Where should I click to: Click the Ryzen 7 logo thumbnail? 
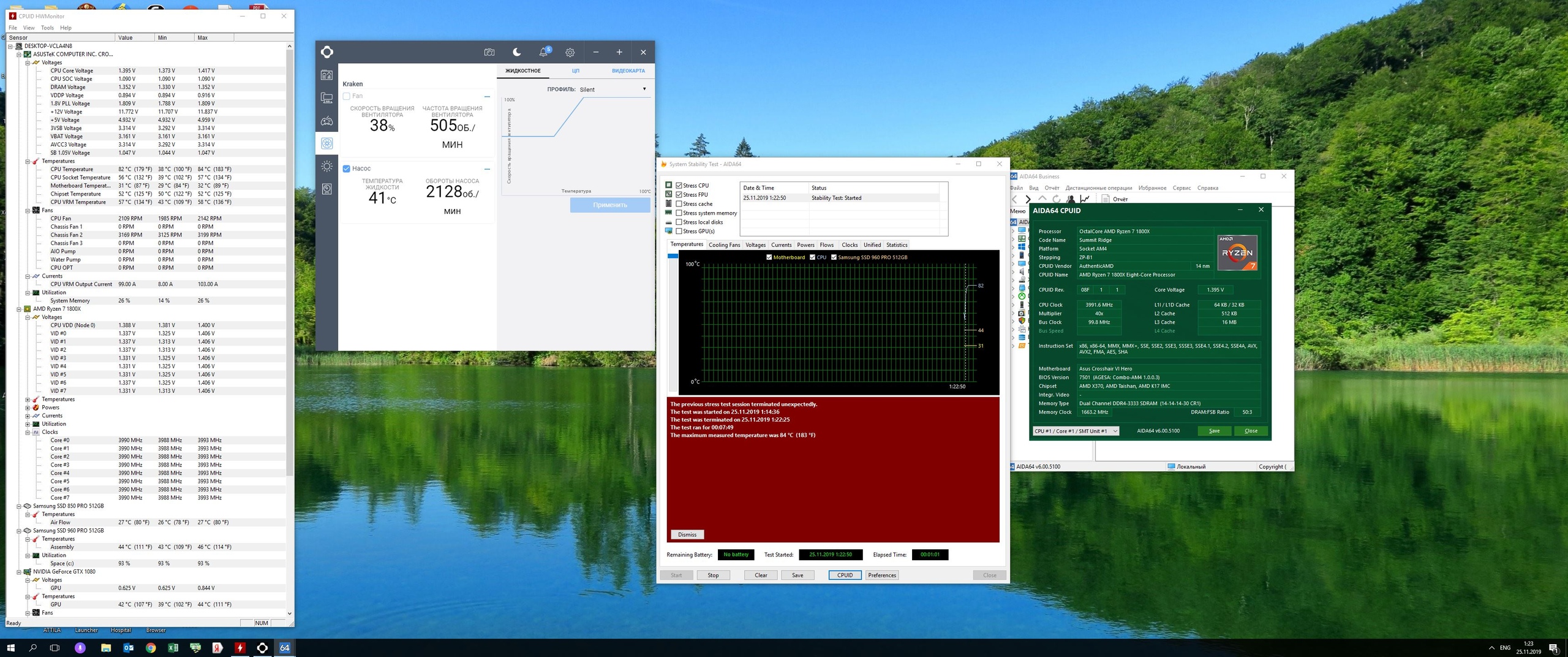coord(1237,253)
